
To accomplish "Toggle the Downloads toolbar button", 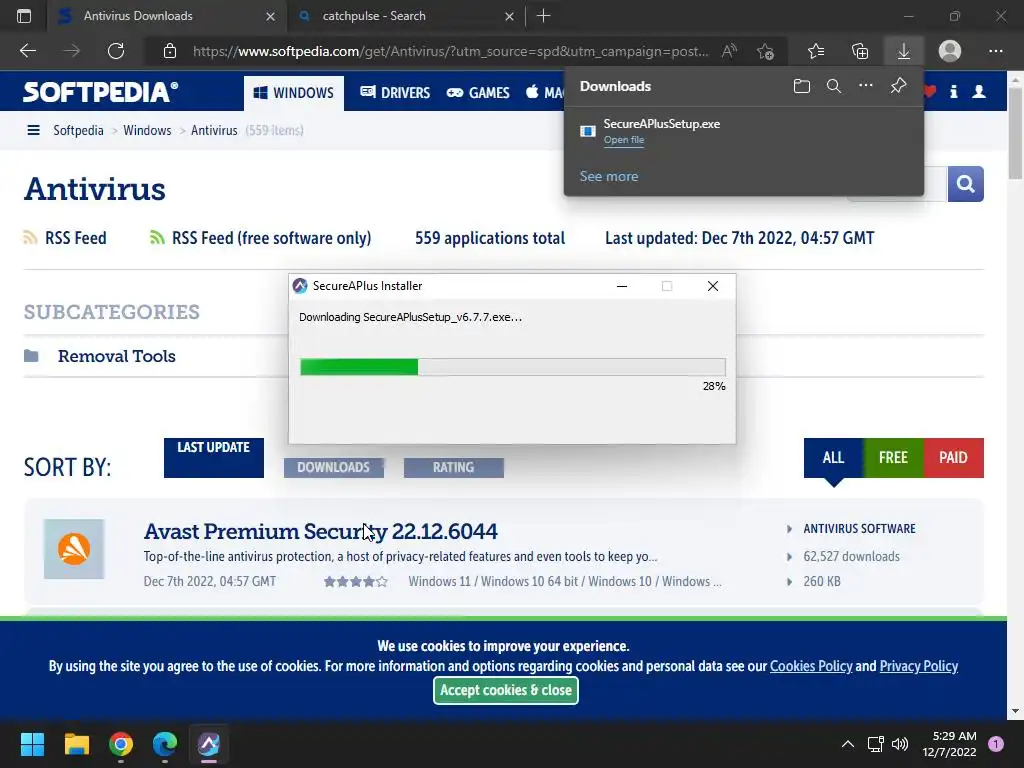I will click(904, 51).
